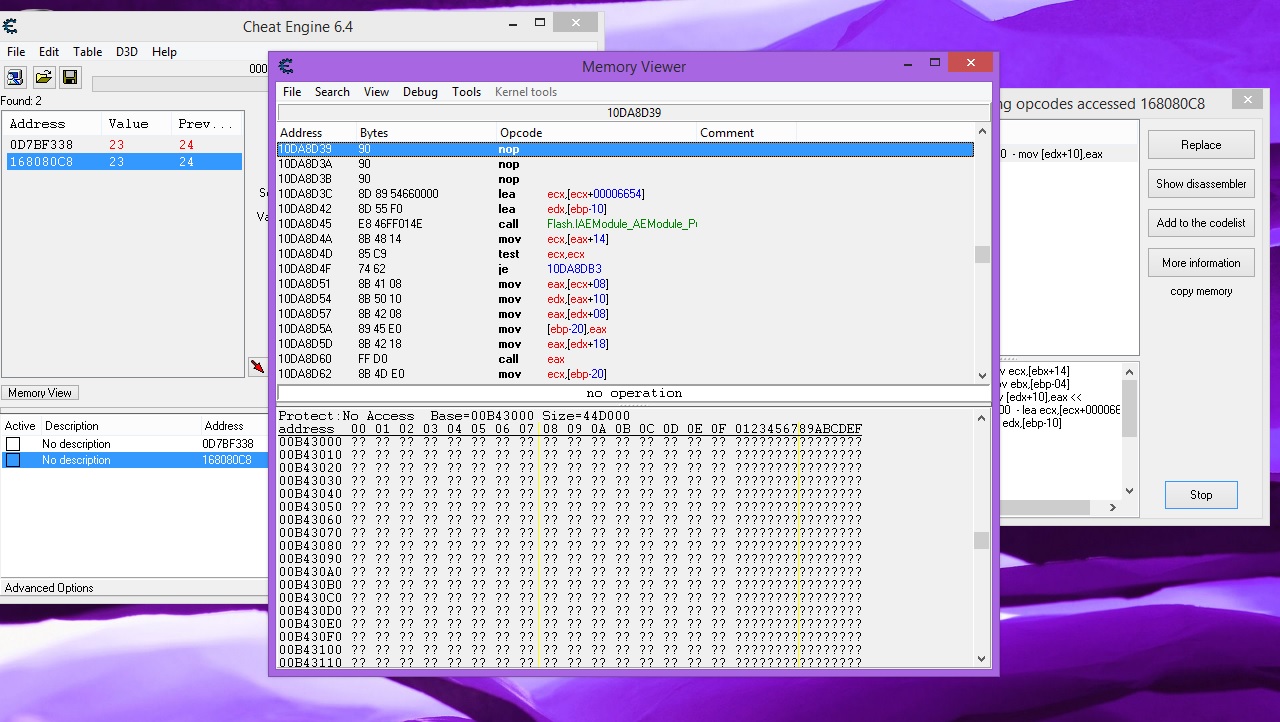This screenshot has height=722, width=1280.
Task: Click disassembler vertical scrollbar thumb
Action: pyautogui.click(x=982, y=255)
